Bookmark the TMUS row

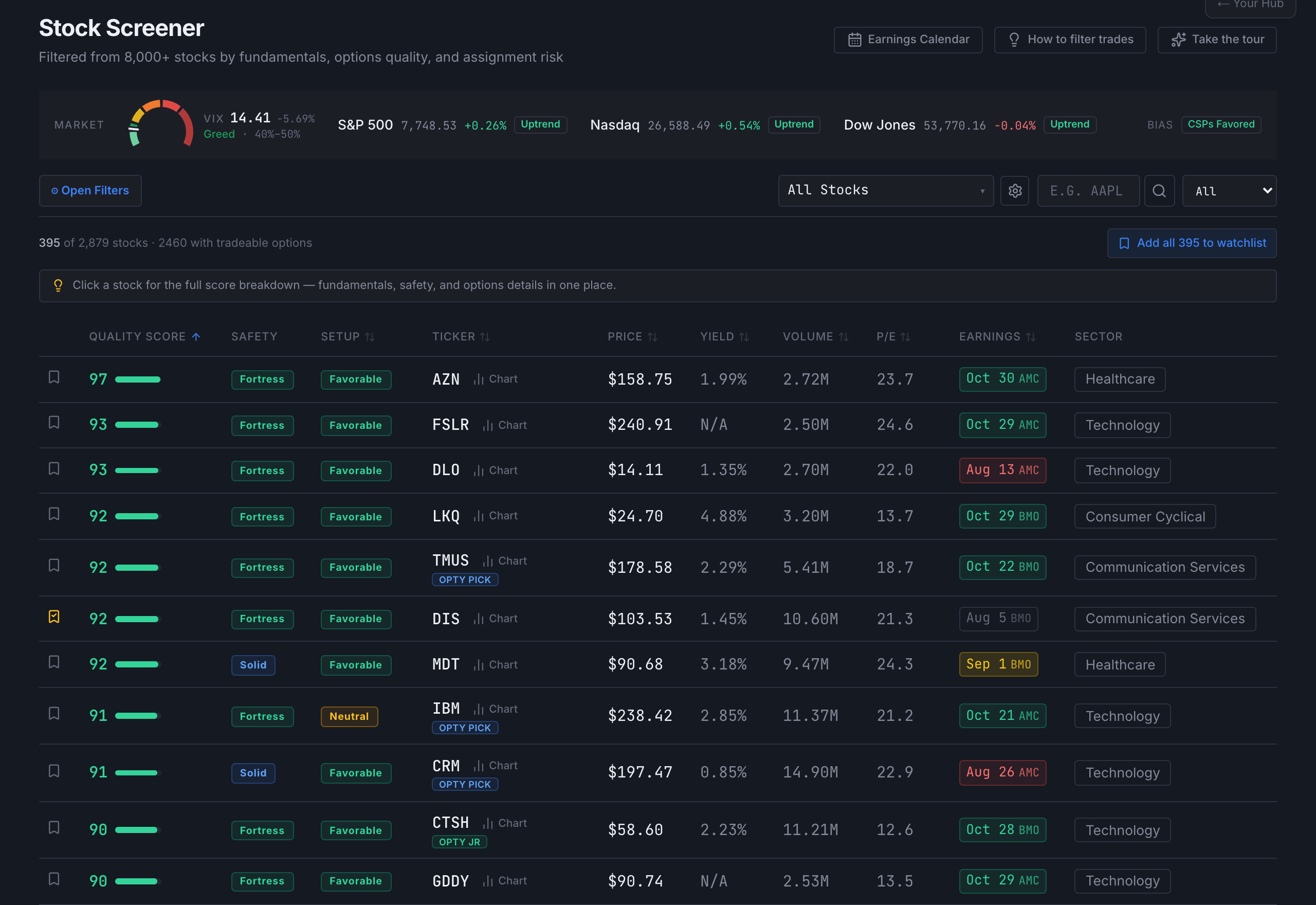(x=54, y=565)
